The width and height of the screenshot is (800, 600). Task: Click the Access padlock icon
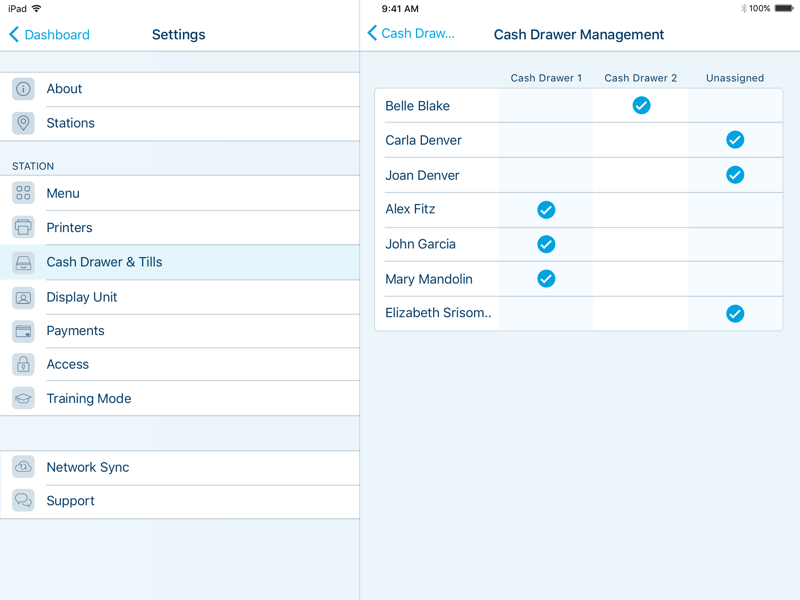23,365
